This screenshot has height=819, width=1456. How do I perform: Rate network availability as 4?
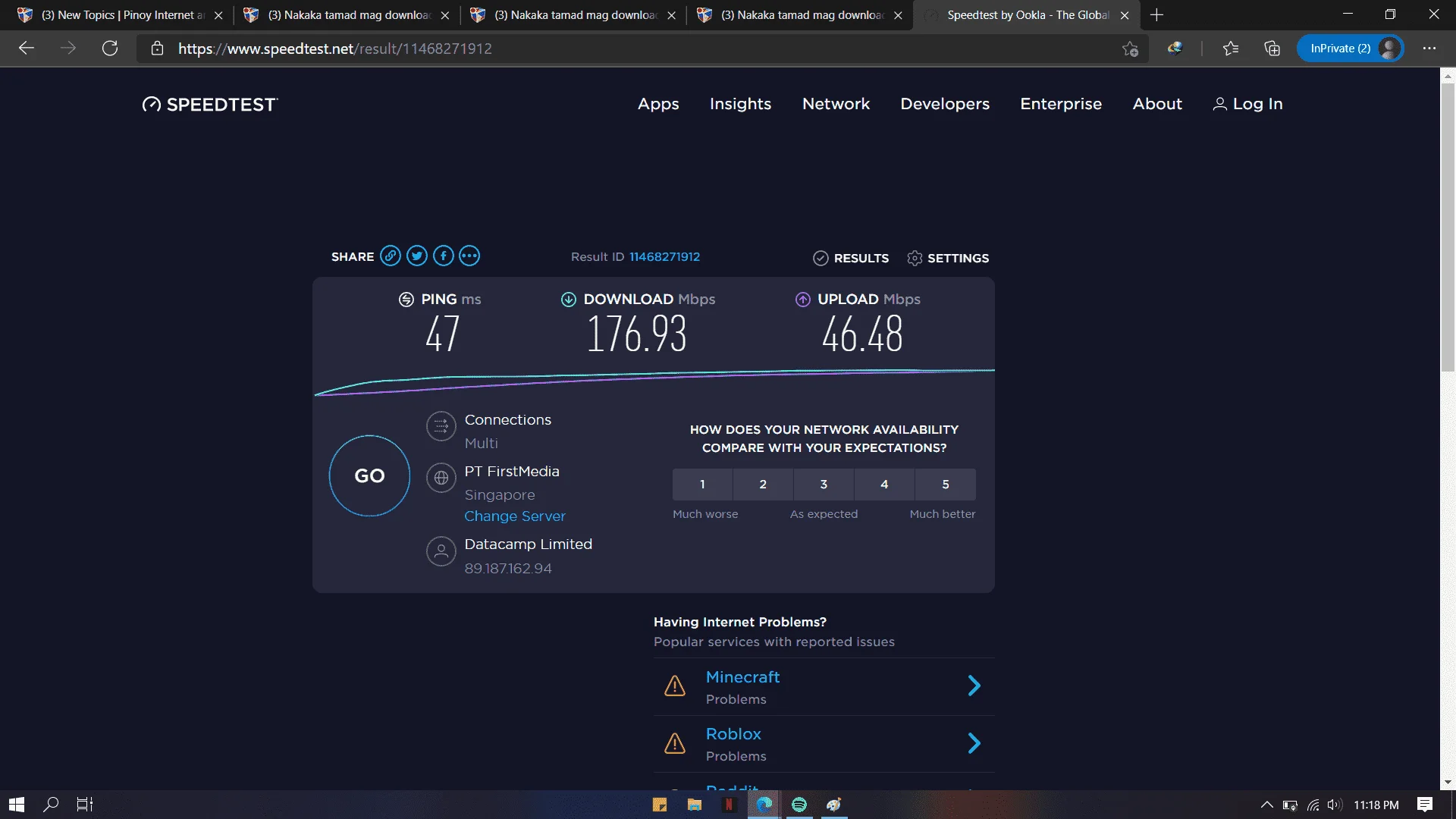click(884, 485)
